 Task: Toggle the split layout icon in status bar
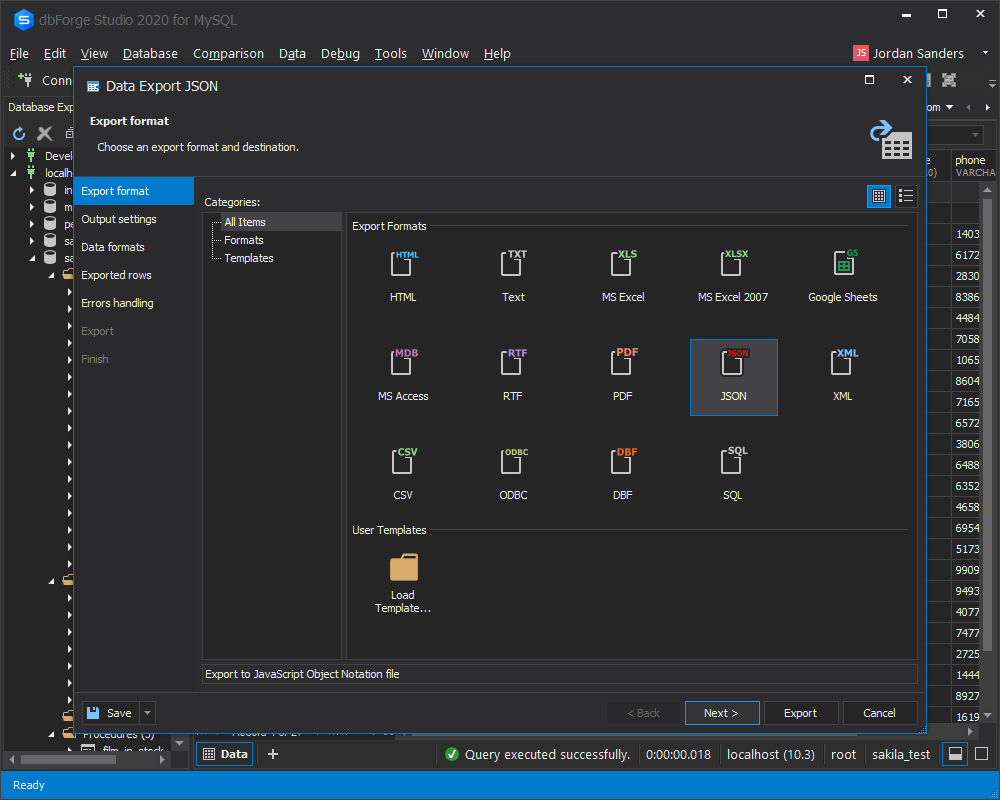click(955, 754)
